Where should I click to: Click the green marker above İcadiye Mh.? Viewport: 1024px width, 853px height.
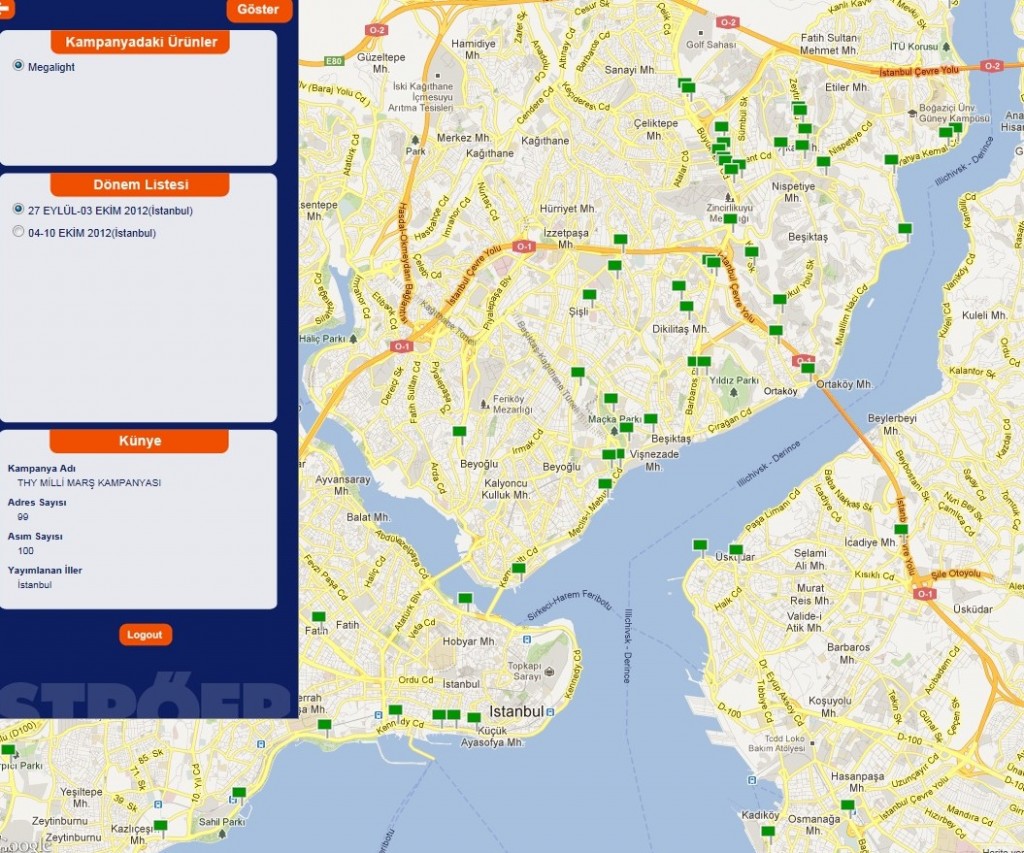(x=901, y=529)
